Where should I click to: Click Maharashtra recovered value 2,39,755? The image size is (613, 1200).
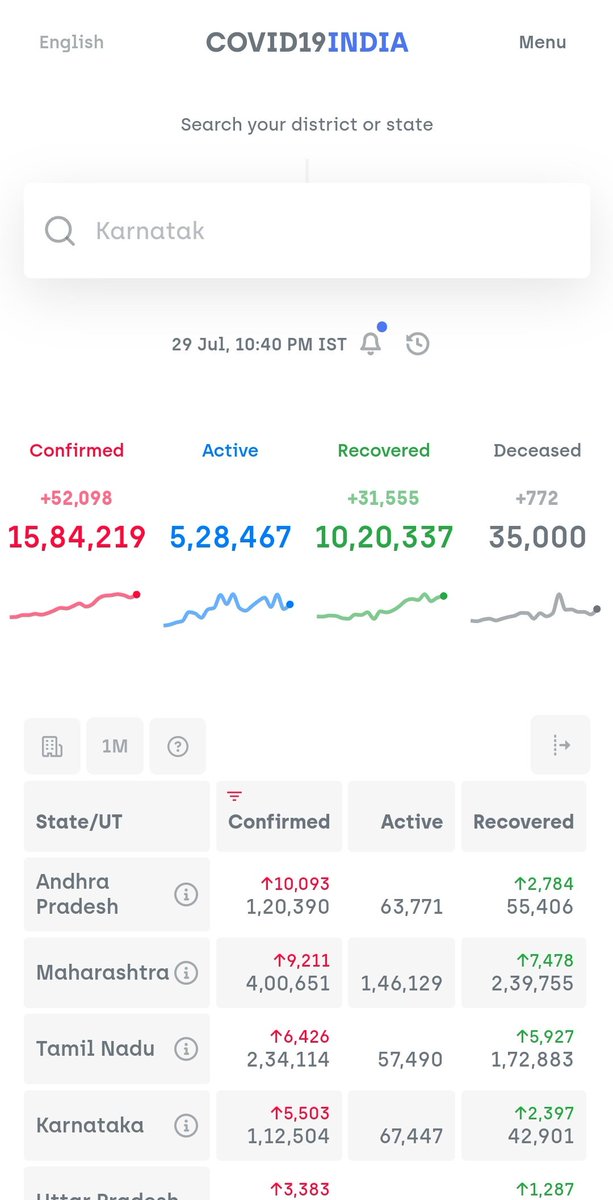533,984
